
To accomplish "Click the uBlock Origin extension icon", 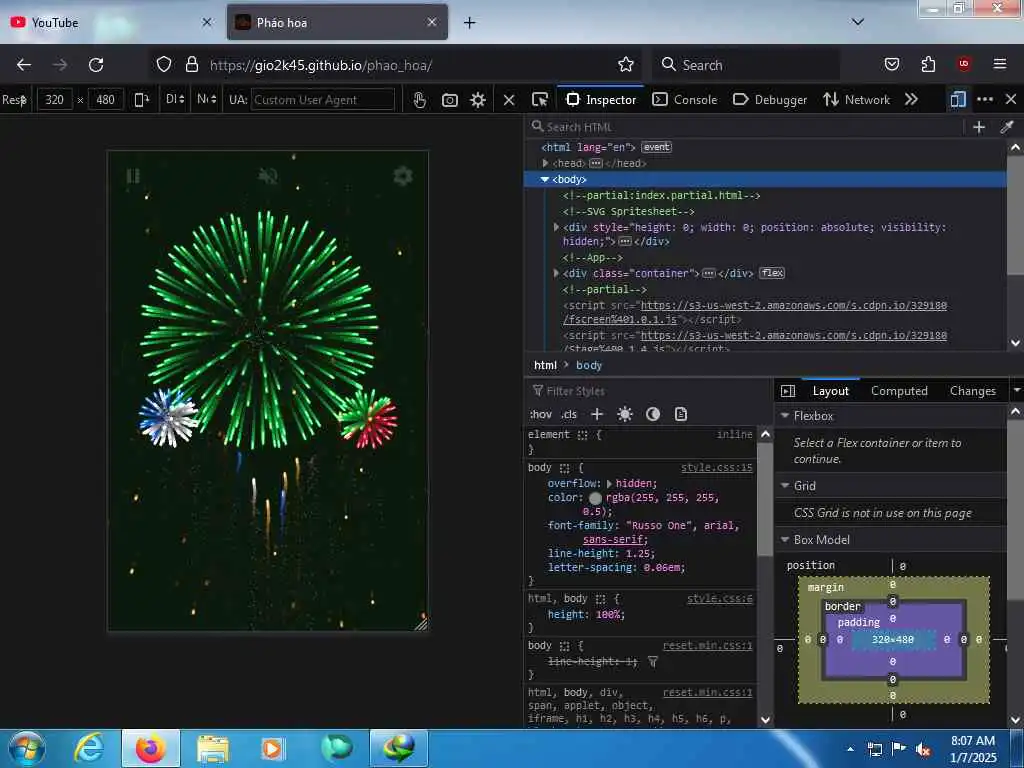I will 964,64.
